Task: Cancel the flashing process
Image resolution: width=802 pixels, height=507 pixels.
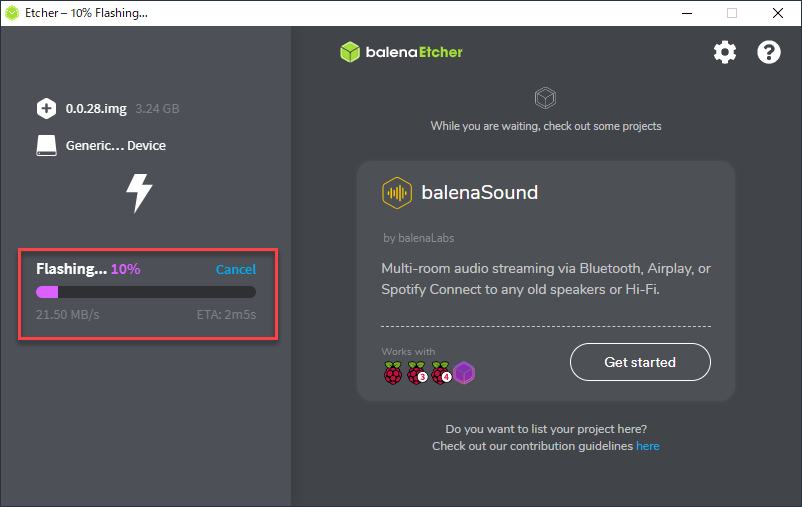Action: point(236,269)
